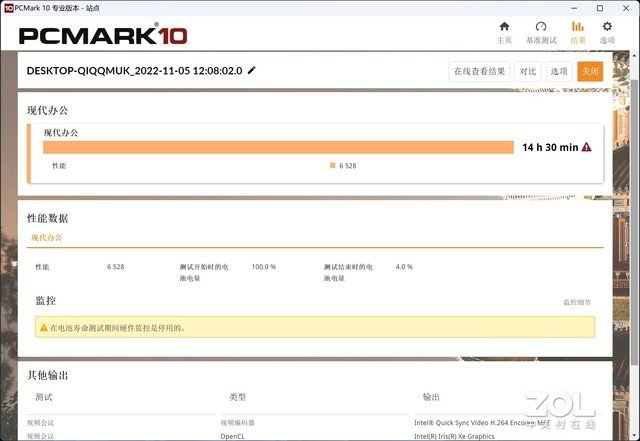Click the 4.0 % ending battery value
Image resolution: width=640 pixels, height=441 pixels.
pyautogui.click(x=404, y=267)
